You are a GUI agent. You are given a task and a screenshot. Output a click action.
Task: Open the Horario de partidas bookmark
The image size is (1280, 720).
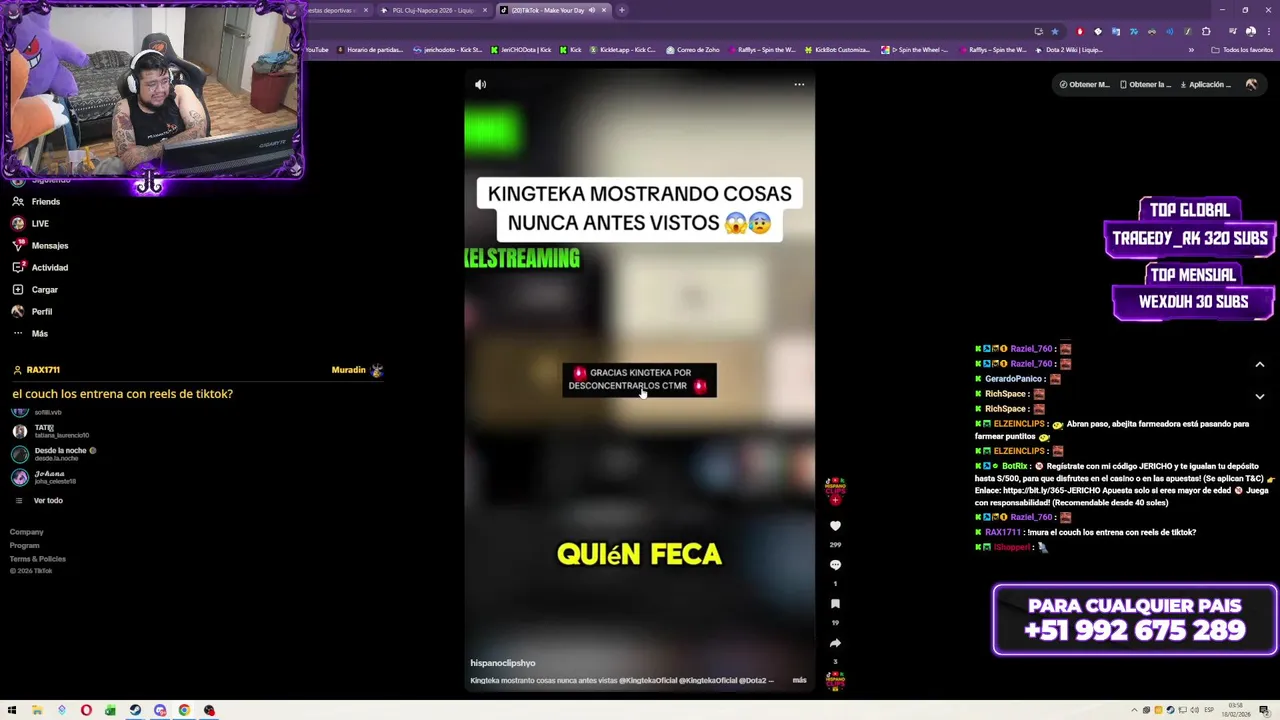(x=369, y=49)
